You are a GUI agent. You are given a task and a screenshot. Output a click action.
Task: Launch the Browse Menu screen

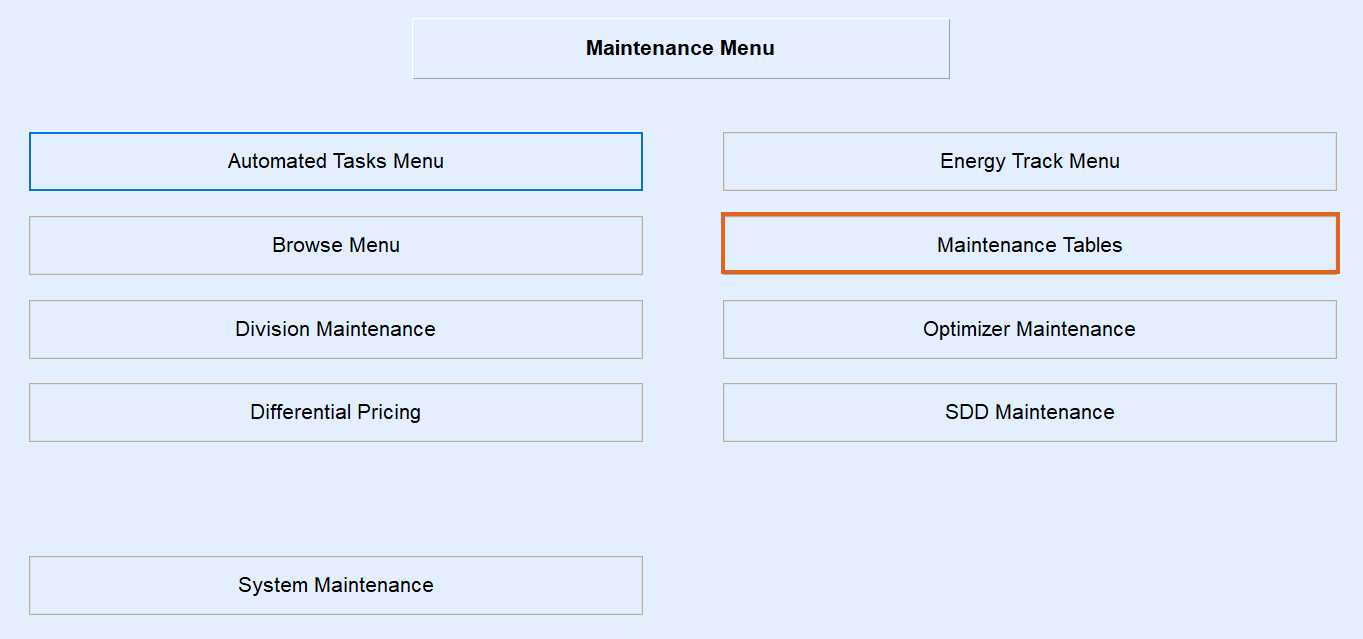(x=335, y=245)
